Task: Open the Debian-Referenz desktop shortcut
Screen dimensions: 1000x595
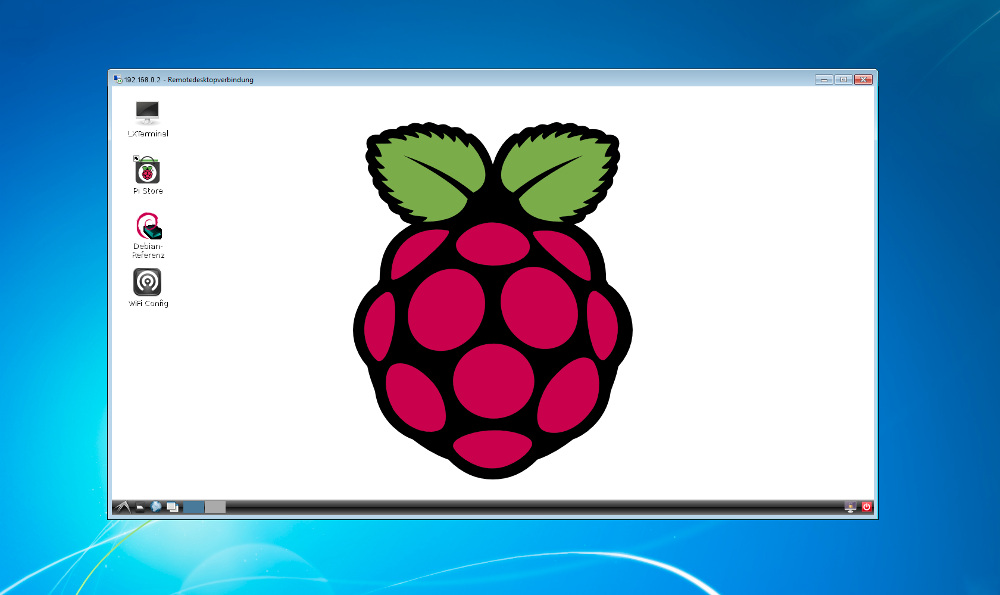Action: pyautogui.click(x=149, y=226)
